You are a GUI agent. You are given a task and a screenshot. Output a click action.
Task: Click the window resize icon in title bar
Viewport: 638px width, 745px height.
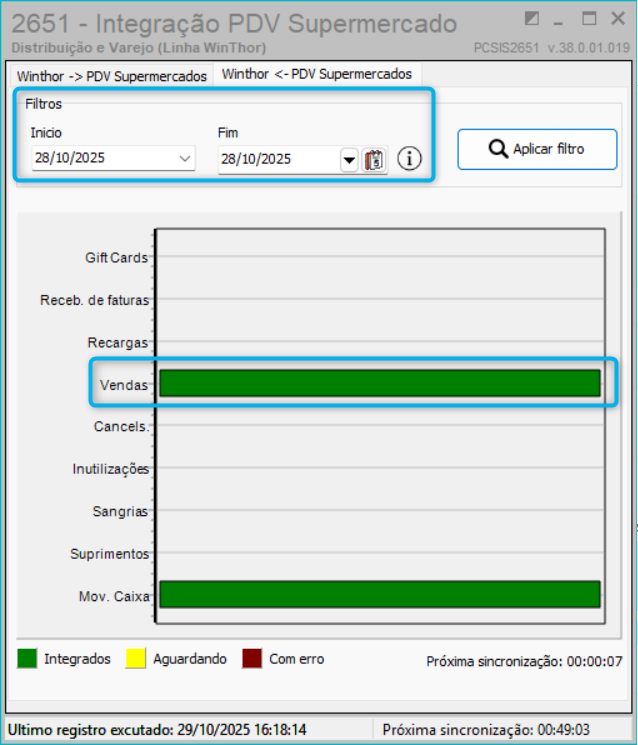tap(531, 19)
